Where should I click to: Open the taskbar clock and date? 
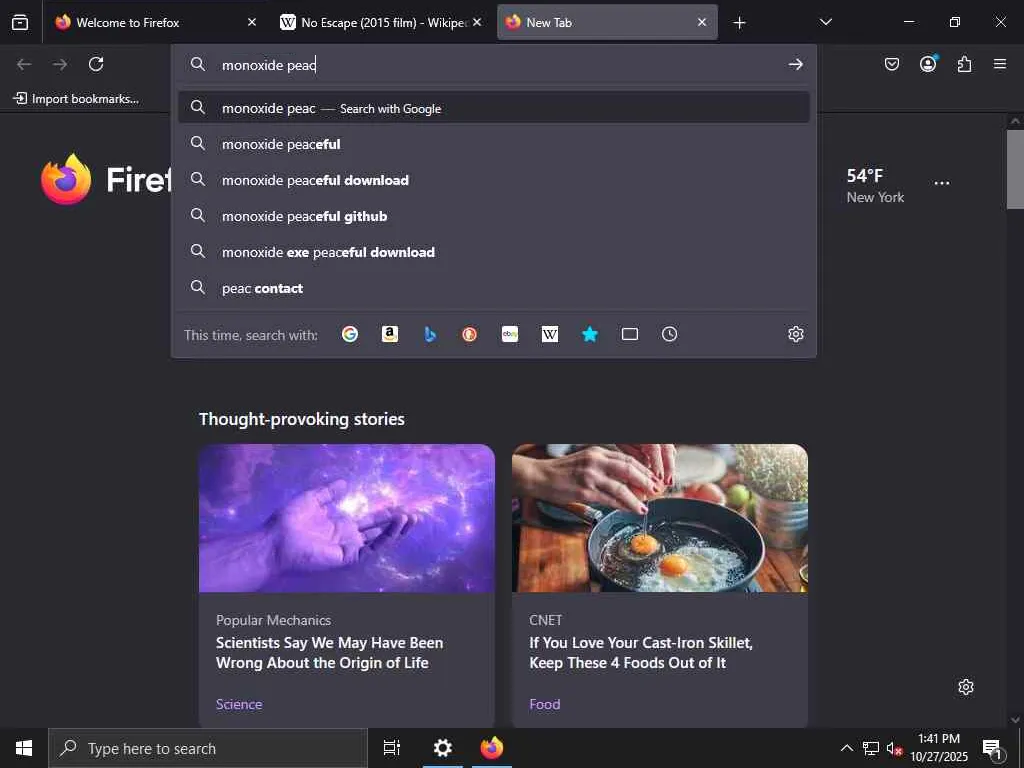click(939, 748)
